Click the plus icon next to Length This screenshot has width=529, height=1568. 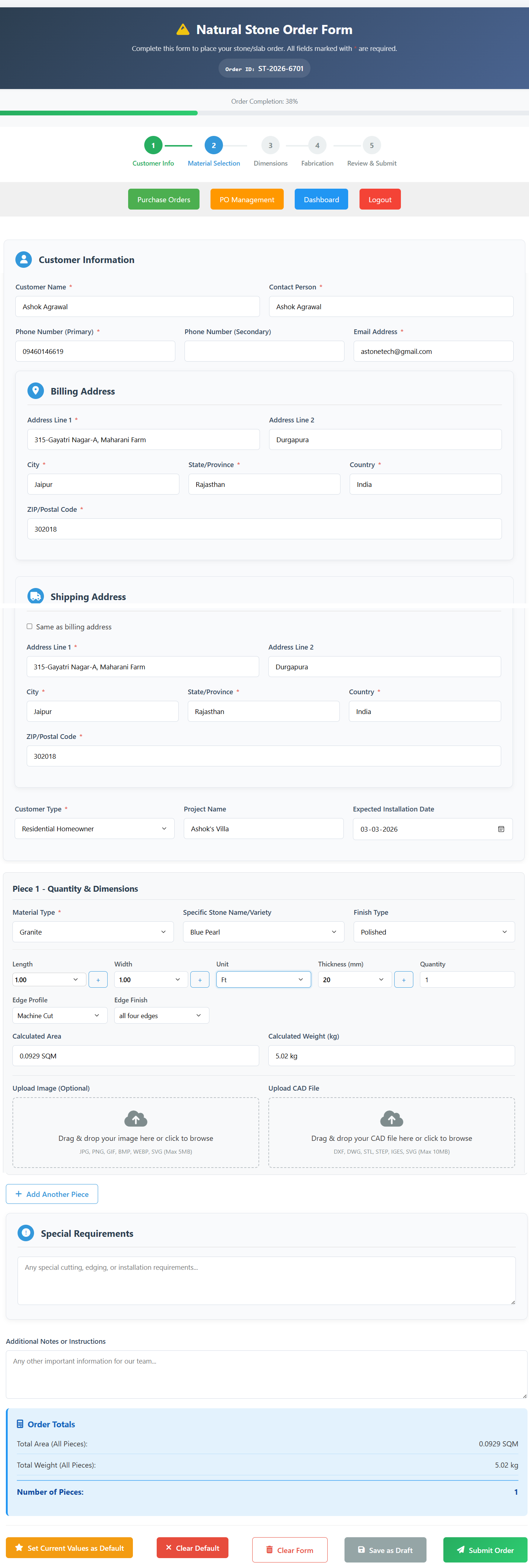98,979
